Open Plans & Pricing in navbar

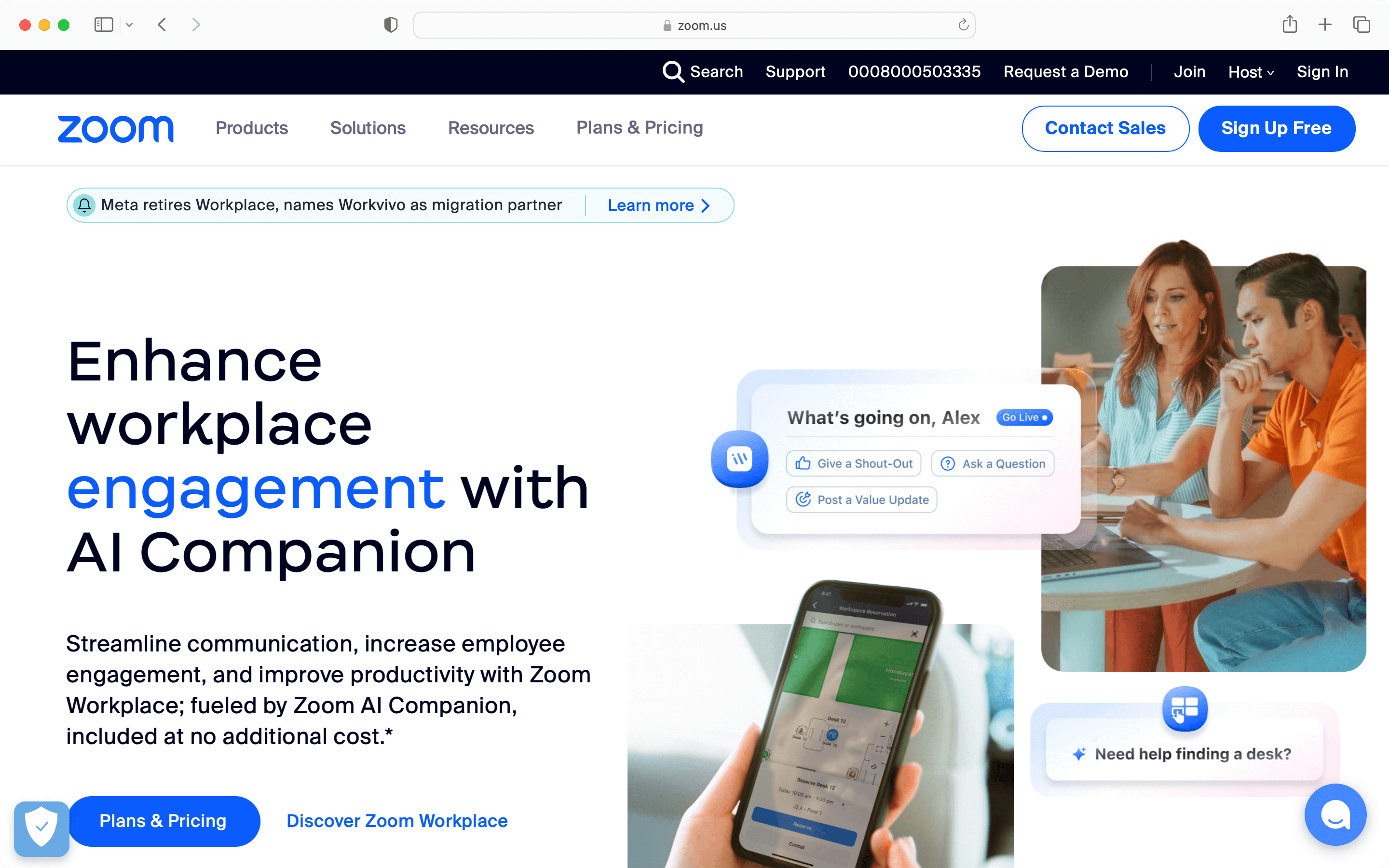pyautogui.click(x=640, y=127)
